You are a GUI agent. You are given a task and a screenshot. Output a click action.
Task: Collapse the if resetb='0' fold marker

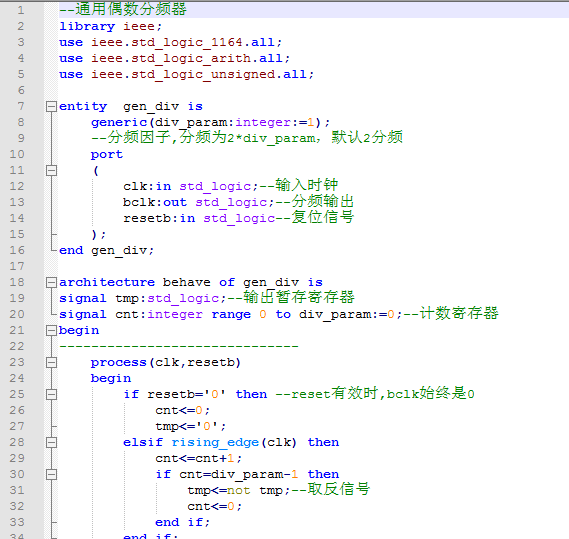pos(52,394)
